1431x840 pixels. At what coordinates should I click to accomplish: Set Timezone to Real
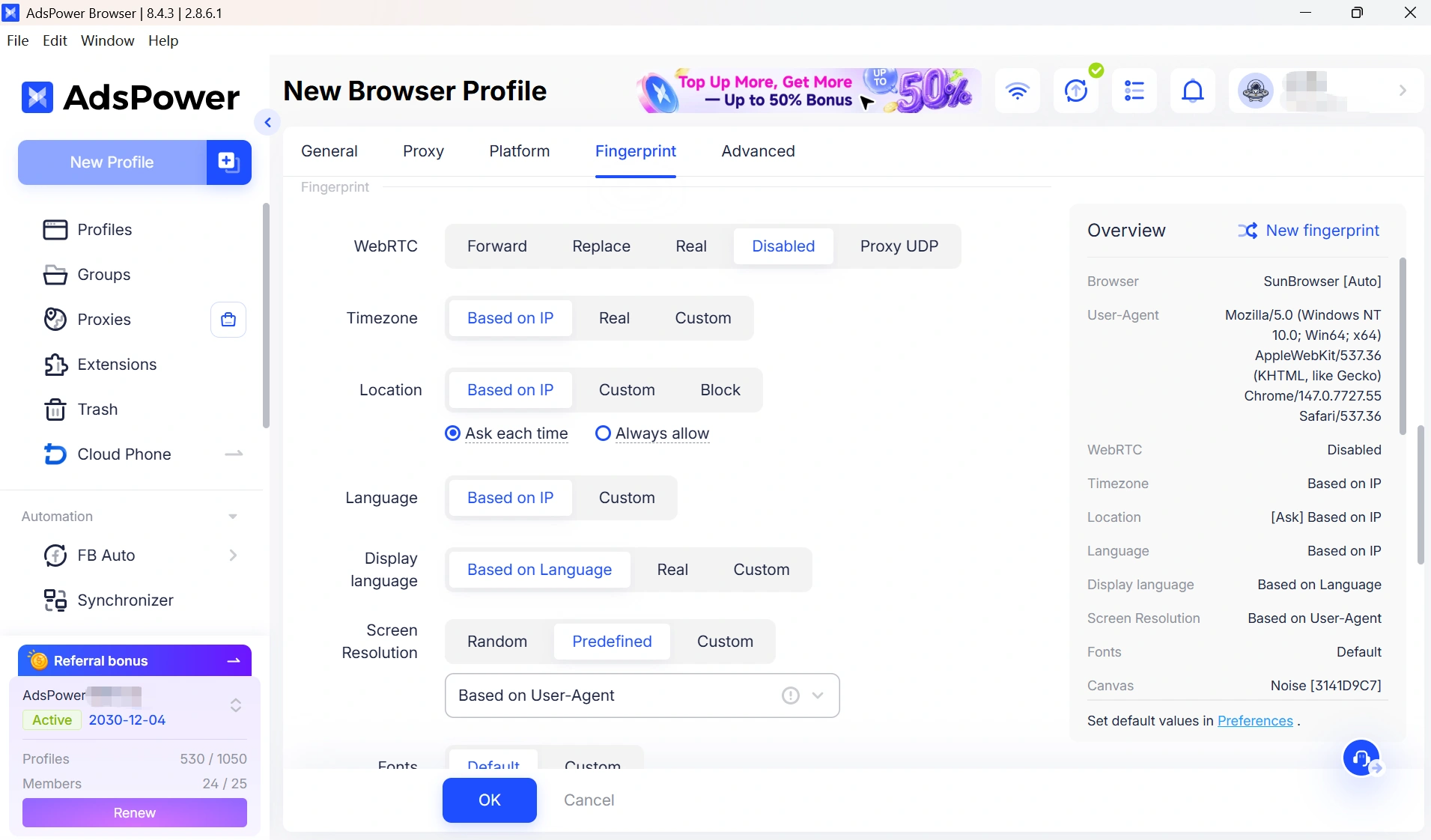coord(614,318)
